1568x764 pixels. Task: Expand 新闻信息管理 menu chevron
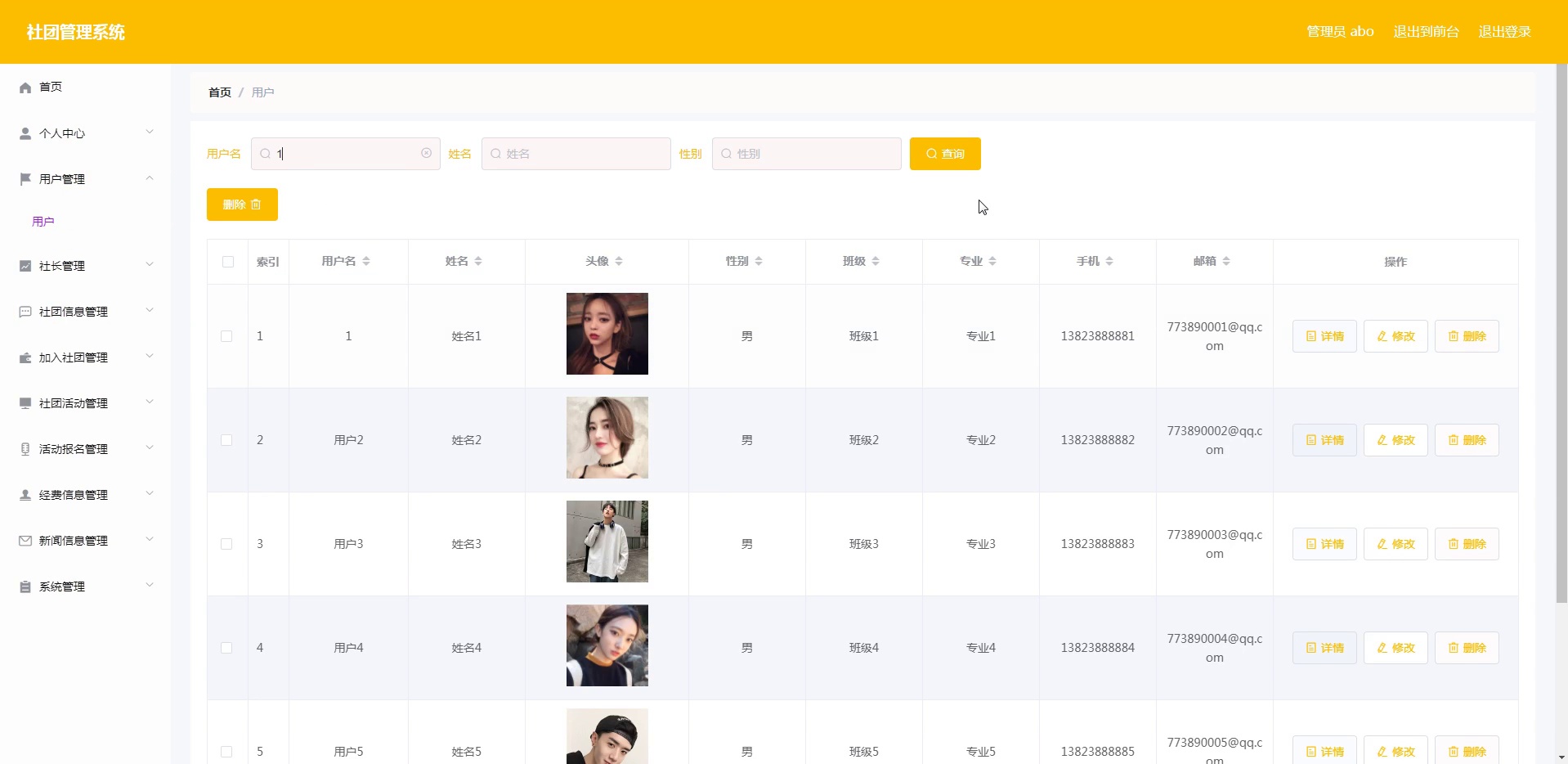(150, 539)
